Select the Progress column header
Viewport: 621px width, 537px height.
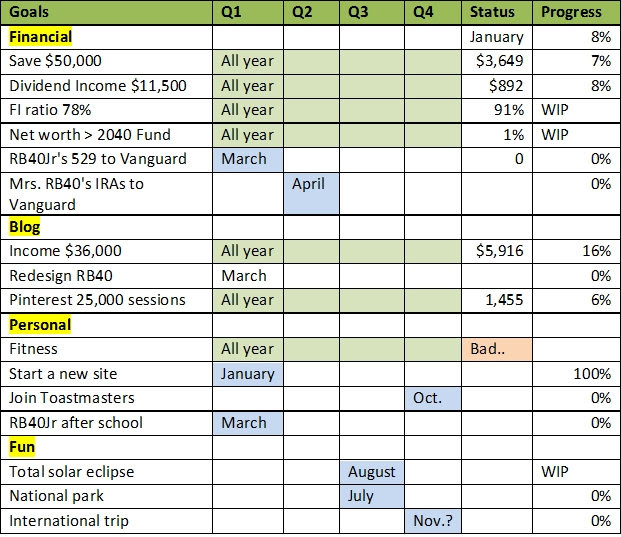tap(577, 12)
